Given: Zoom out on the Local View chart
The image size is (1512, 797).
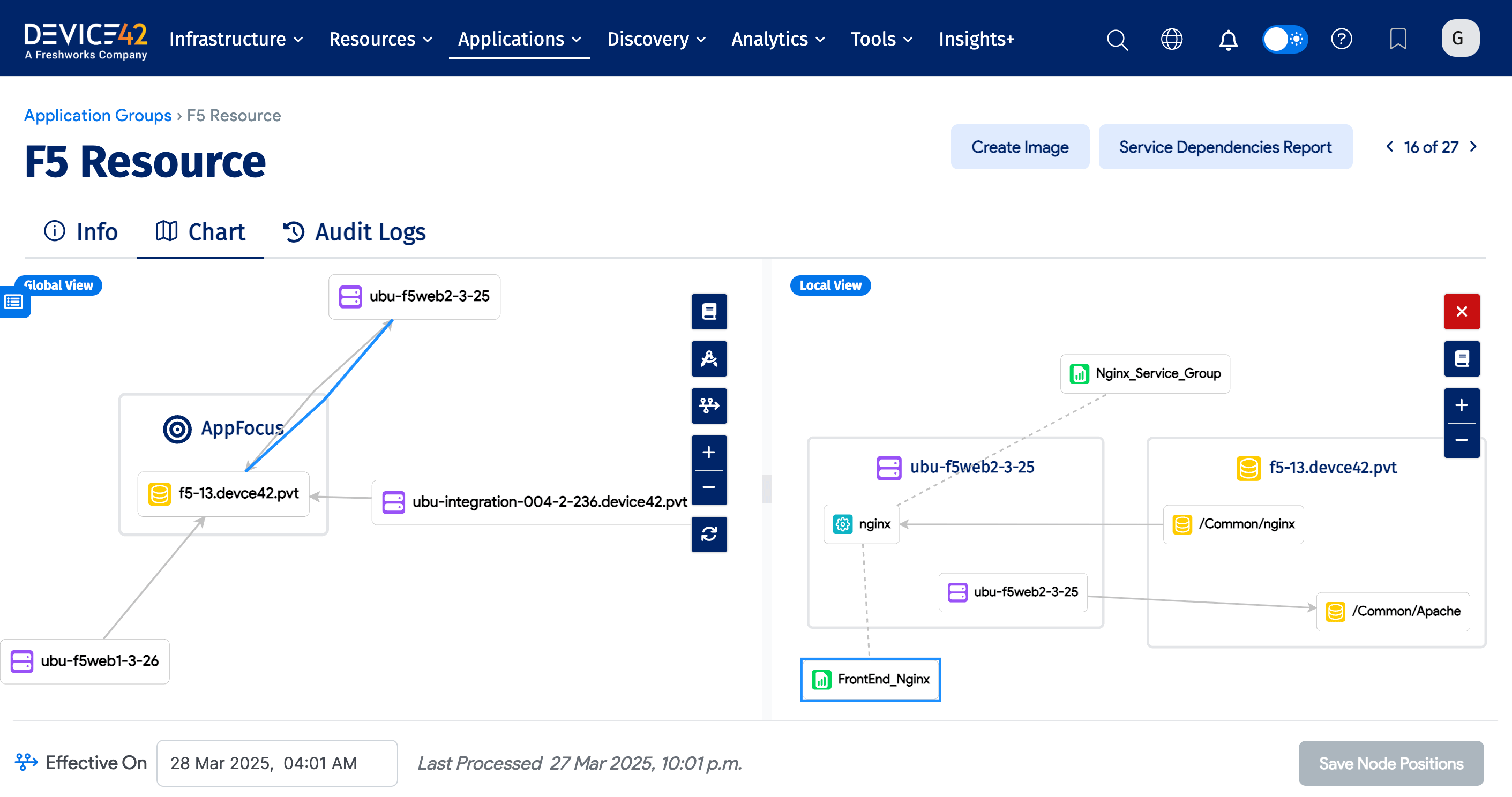Looking at the screenshot, I should (x=1462, y=441).
